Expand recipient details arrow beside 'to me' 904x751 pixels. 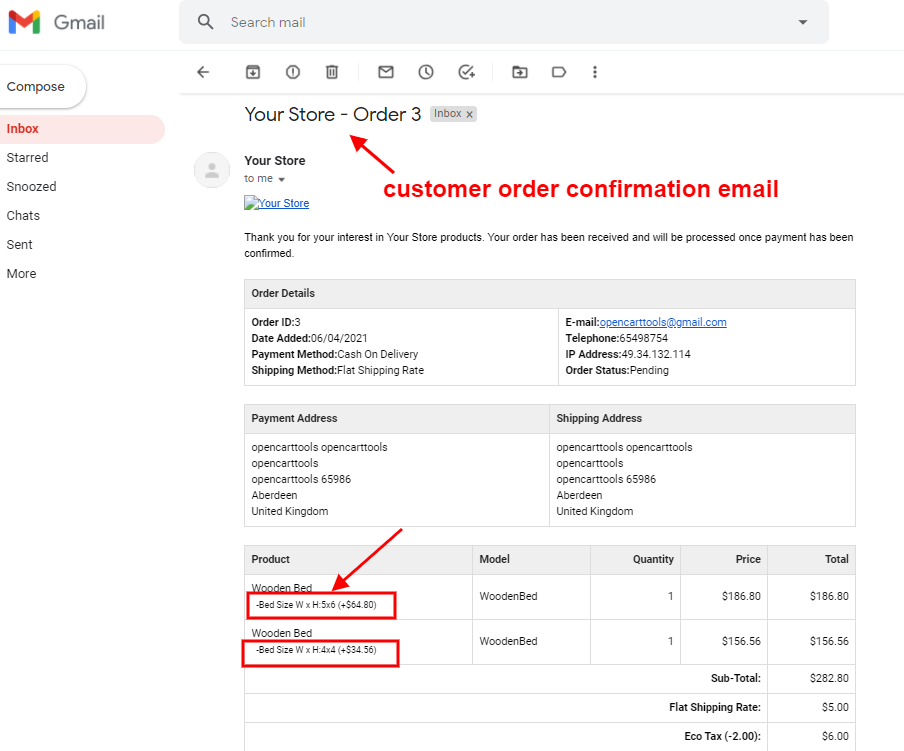[x=282, y=180]
